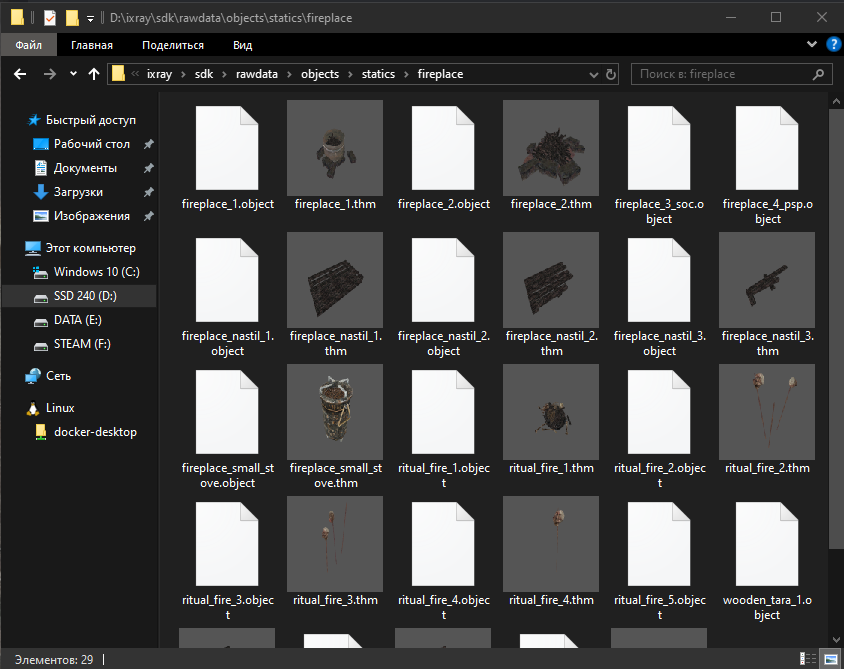Select the ritual_fire_5.object file icon

tap(659, 544)
